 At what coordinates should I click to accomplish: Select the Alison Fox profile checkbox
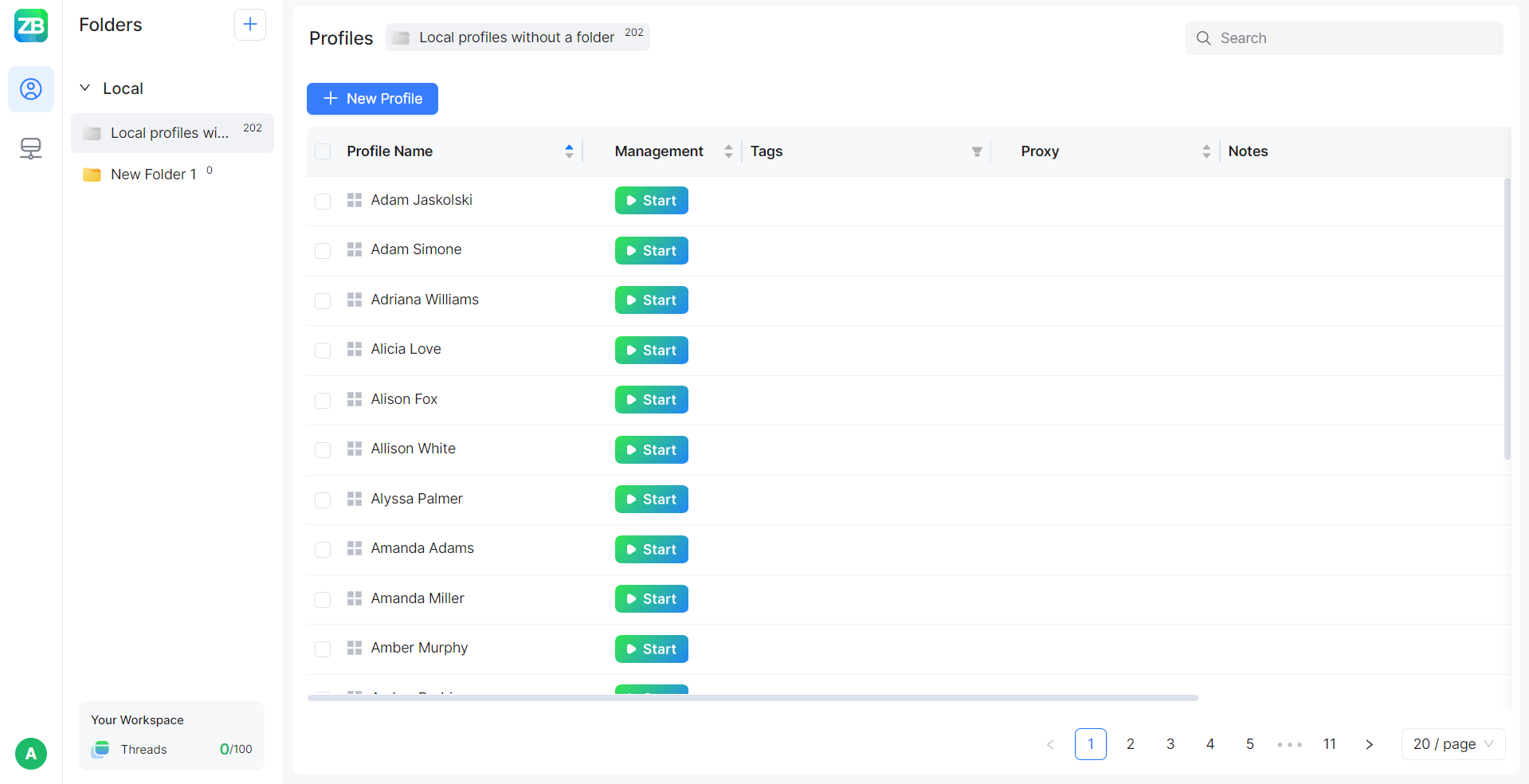click(x=323, y=400)
